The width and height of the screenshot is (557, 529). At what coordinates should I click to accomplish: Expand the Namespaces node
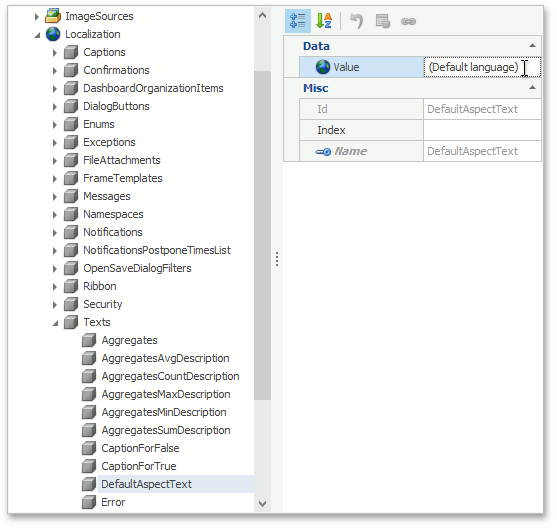tap(55, 215)
